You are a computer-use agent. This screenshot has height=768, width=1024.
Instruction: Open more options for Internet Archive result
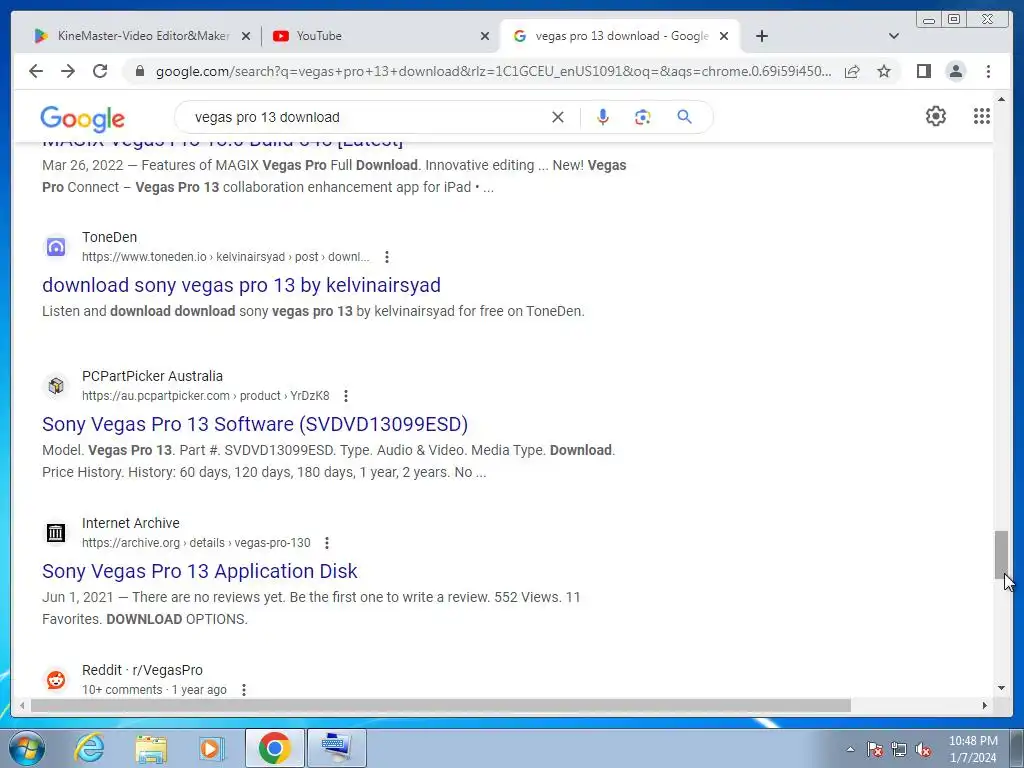coord(327,543)
